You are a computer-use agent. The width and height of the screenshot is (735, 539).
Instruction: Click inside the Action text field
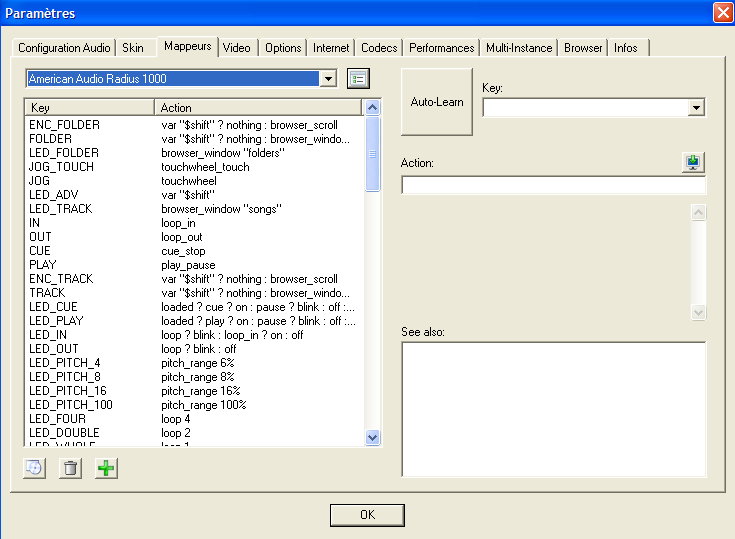point(553,186)
